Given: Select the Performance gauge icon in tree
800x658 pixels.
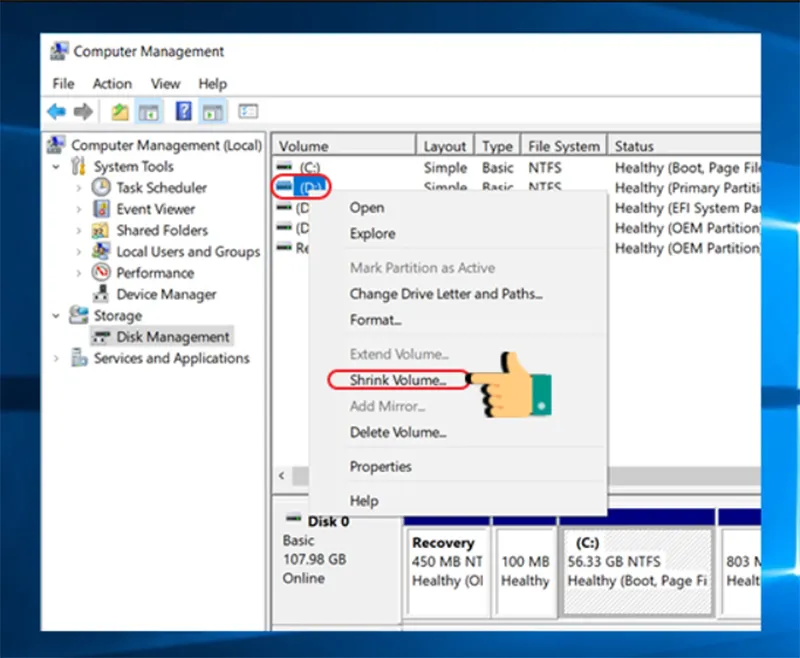Looking at the screenshot, I should coord(101,272).
